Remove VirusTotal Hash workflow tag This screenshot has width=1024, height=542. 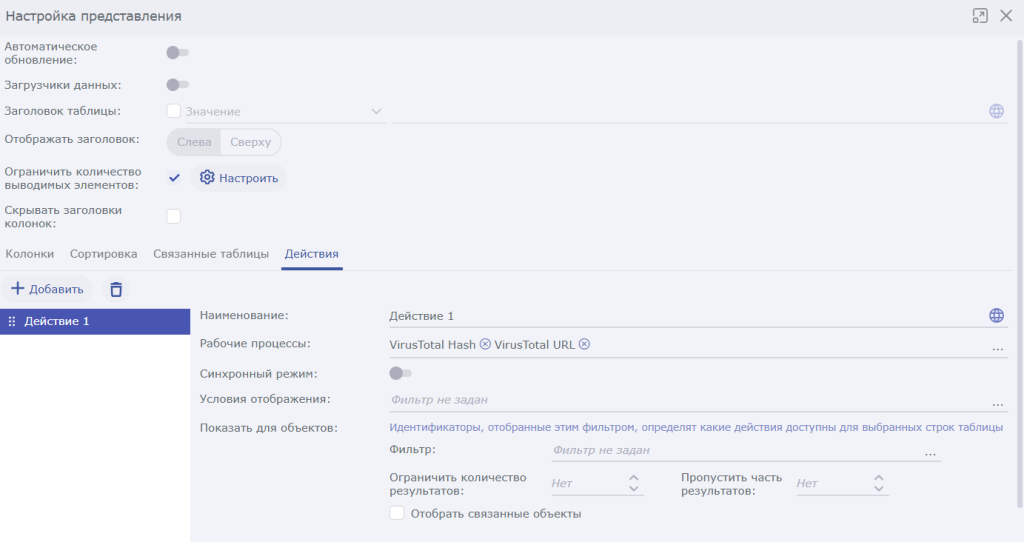point(485,344)
